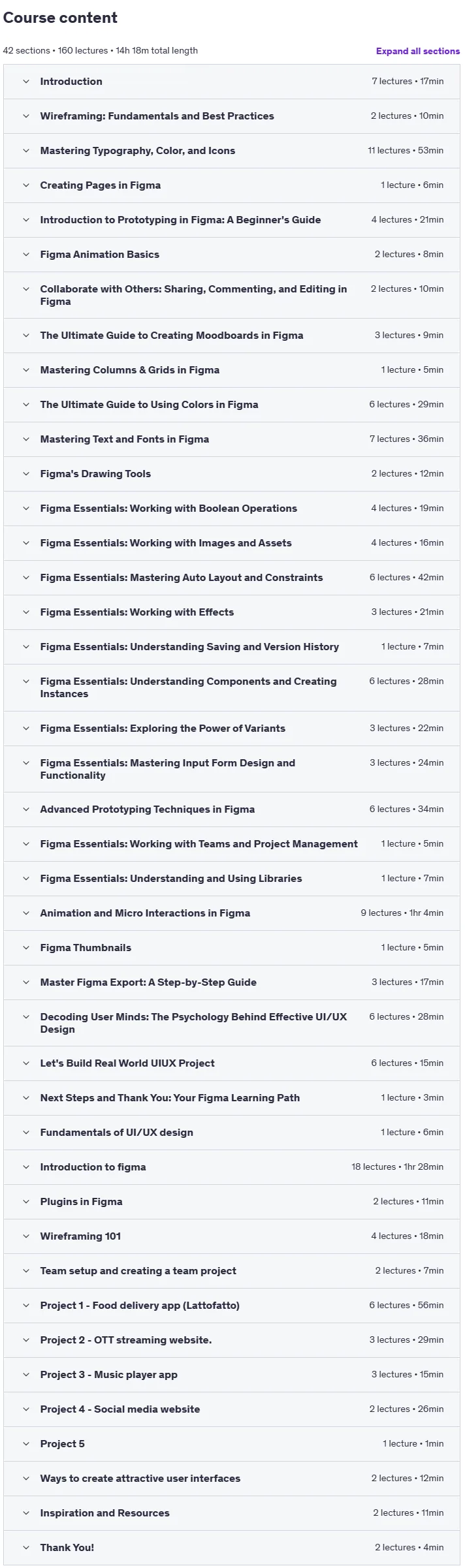Click chevron next to Figma Thumbnails

pos(26,948)
